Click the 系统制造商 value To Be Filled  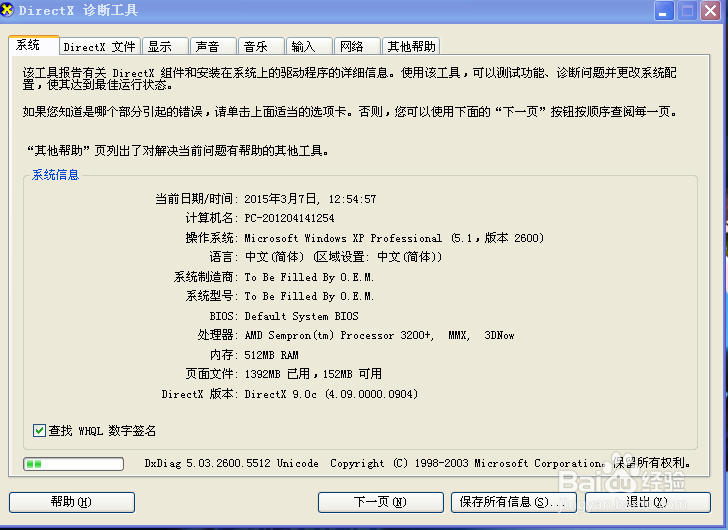(309, 277)
